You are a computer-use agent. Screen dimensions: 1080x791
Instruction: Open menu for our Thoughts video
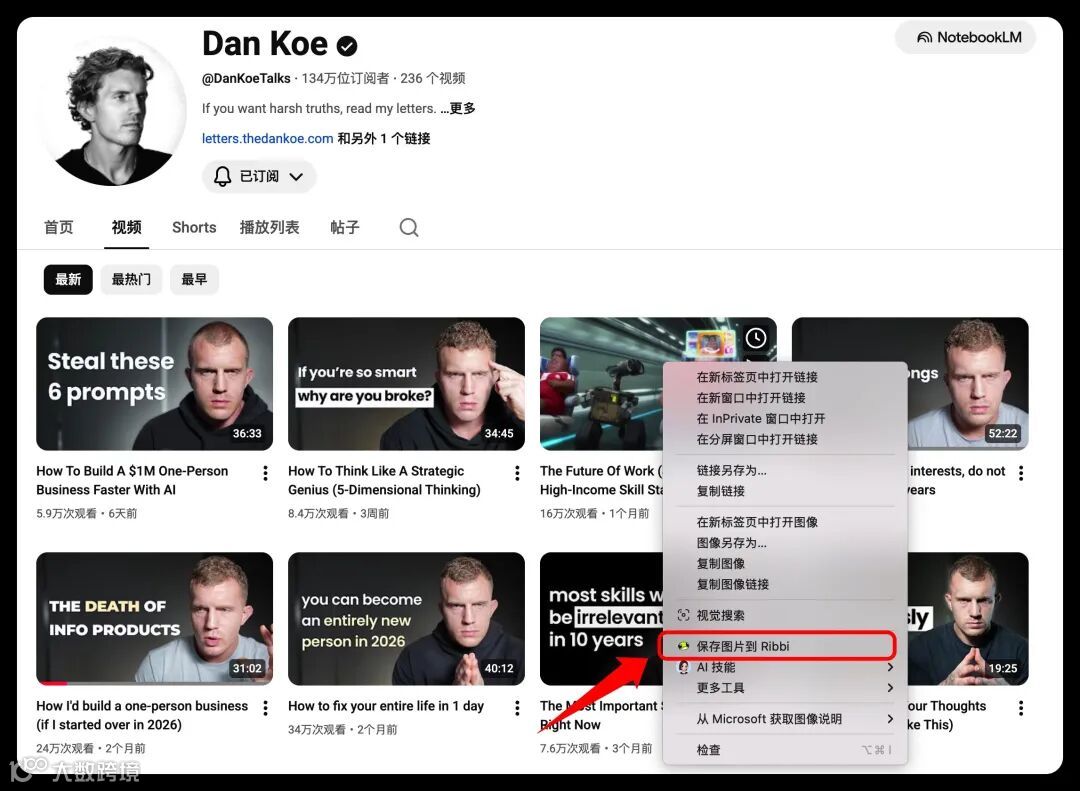click(x=1021, y=708)
